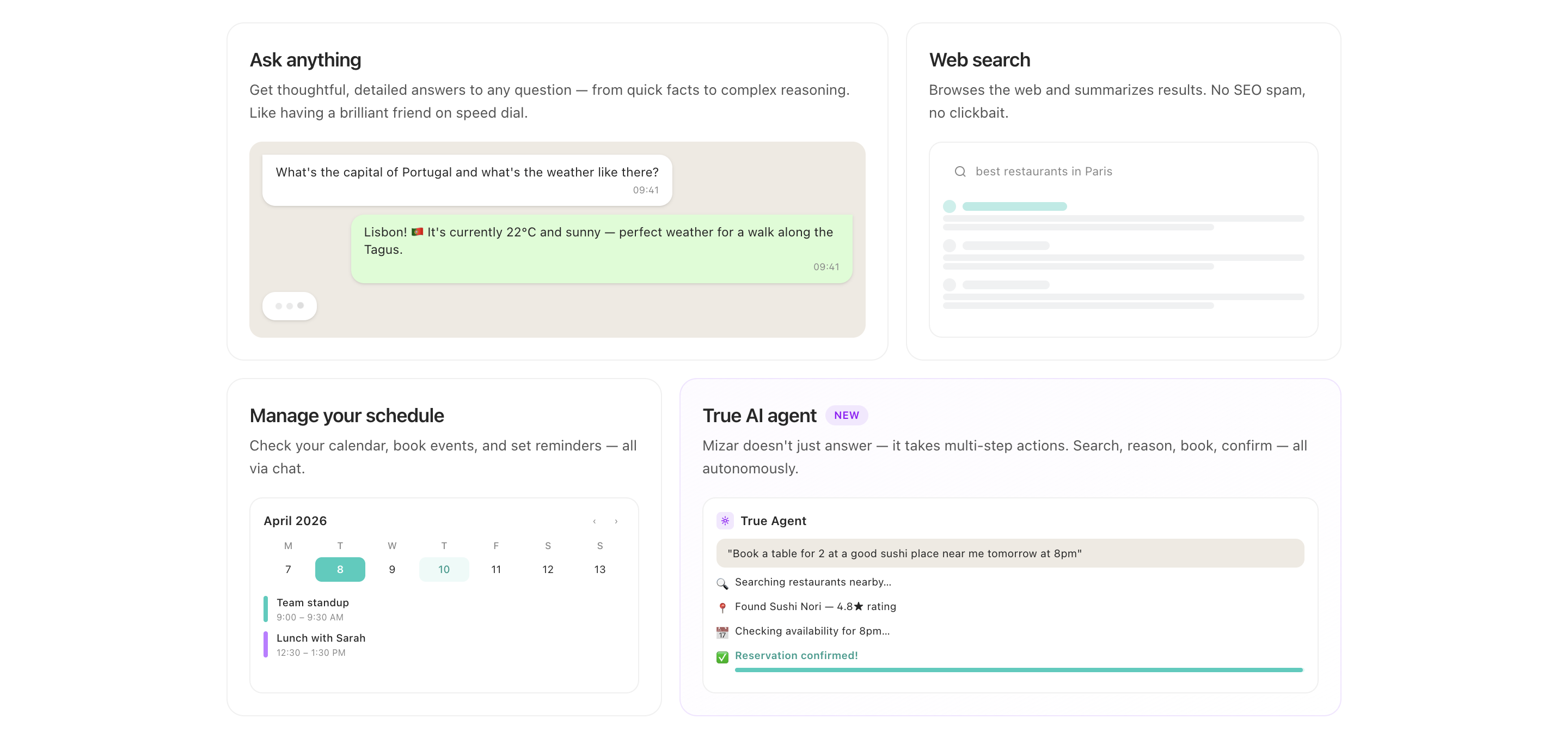Click the calendar availability icon
Viewport: 1568px width, 731px height.
722,632
